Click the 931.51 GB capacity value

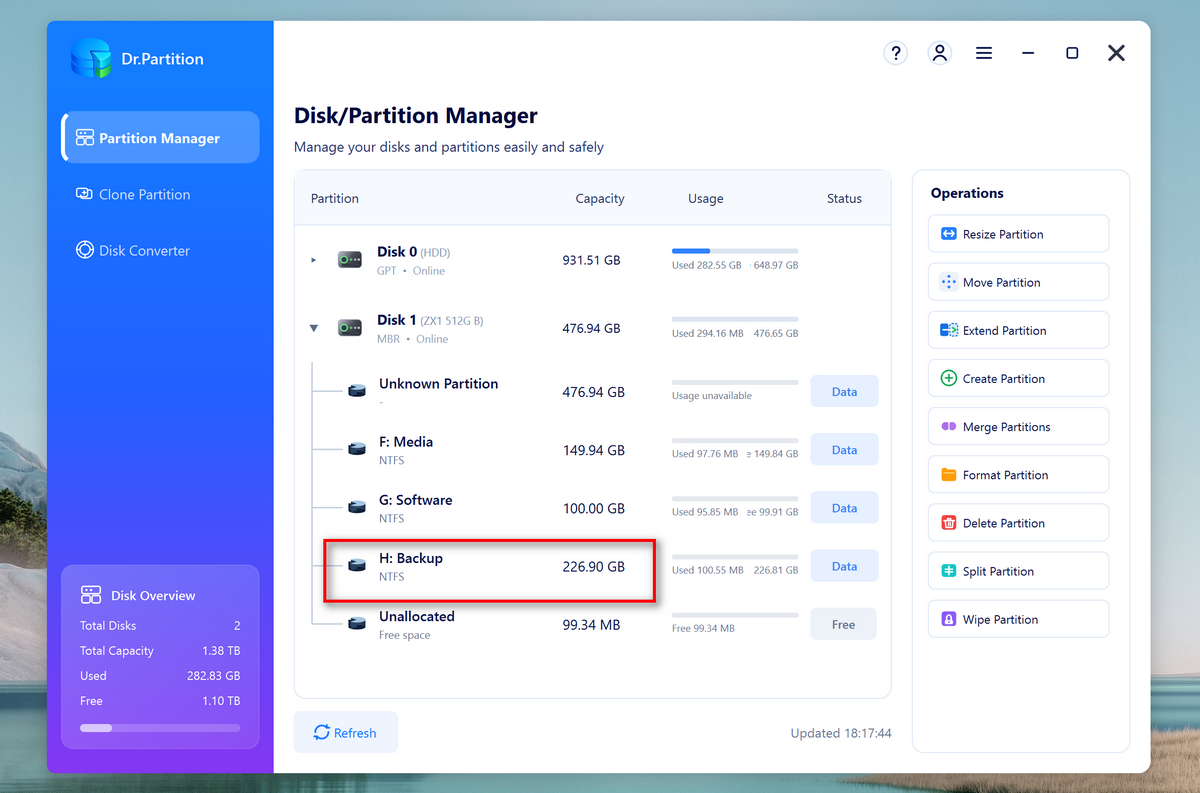pyautogui.click(x=591, y=260)
